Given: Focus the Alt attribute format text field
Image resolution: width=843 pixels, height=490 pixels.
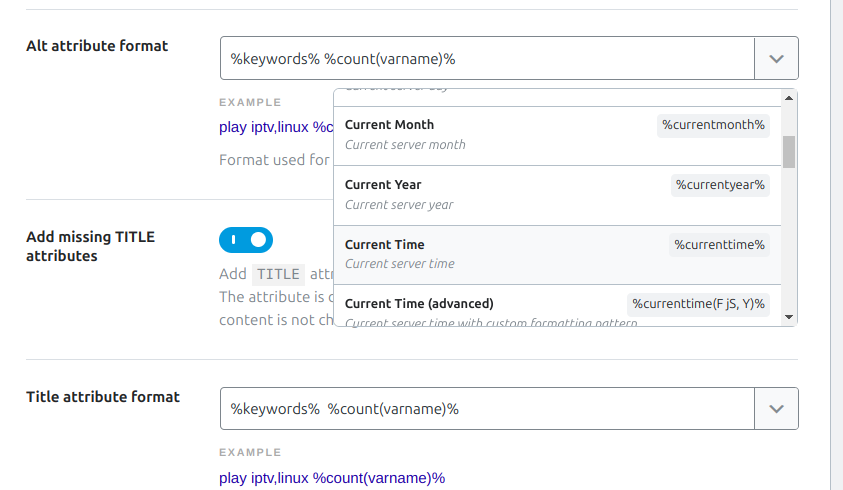Looking at the screenshot, I should tap(486, 58).
